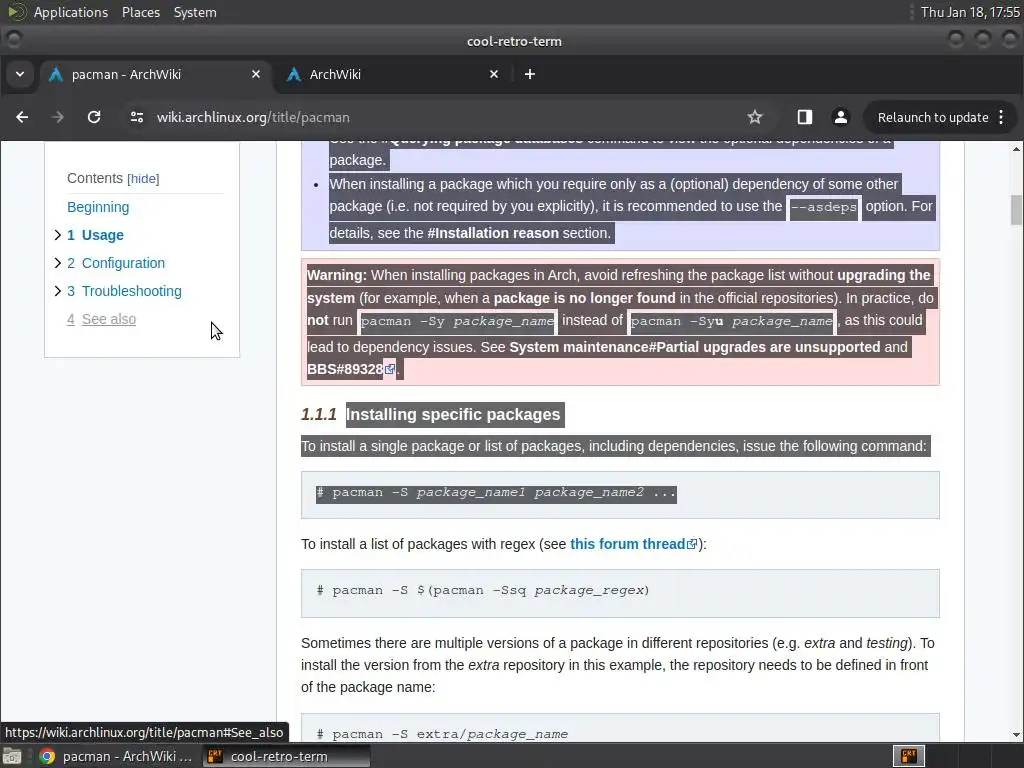The height and width of the screenshot is (768, 1024).
Task: Open the Applications menu
Action: 71,12
